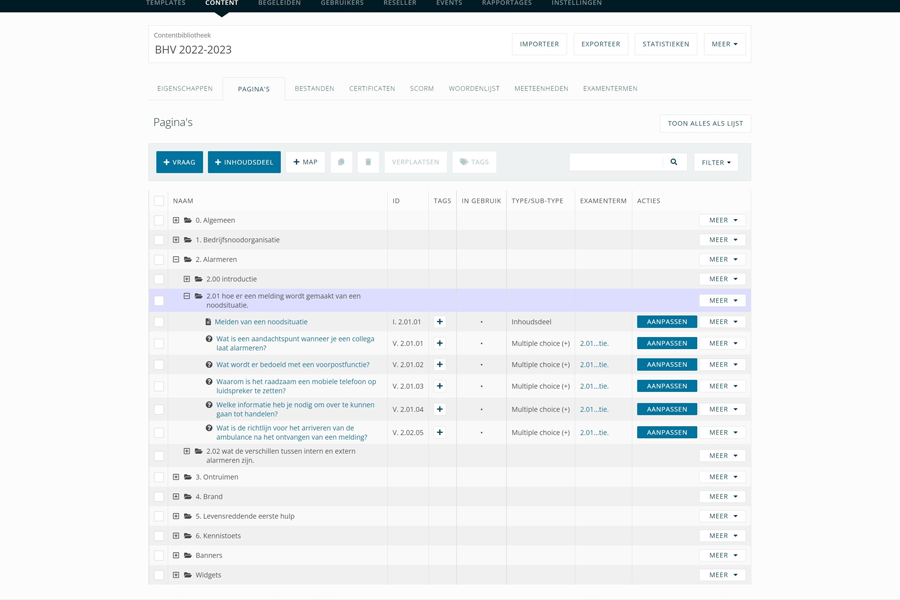Add tag to question V. 2.02.05

click(440, 432)
